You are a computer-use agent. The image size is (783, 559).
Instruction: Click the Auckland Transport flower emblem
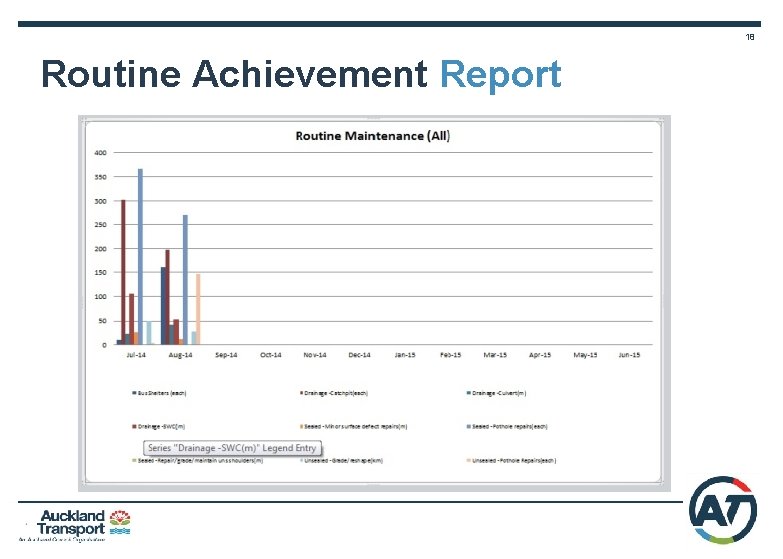120,522
